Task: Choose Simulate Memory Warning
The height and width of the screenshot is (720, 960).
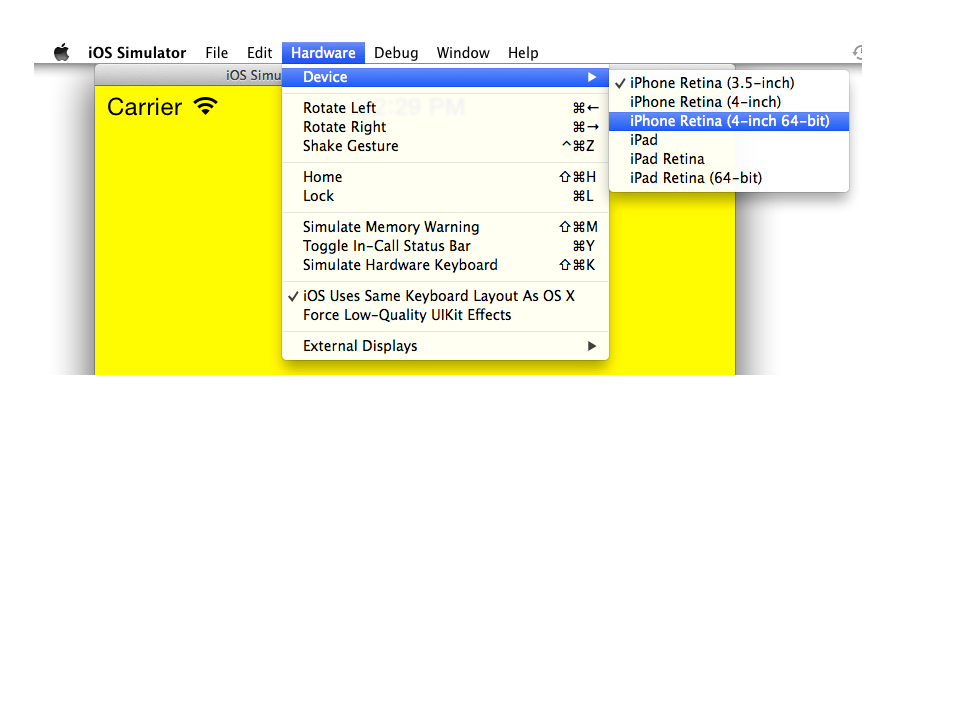Action: click(390, 227)
